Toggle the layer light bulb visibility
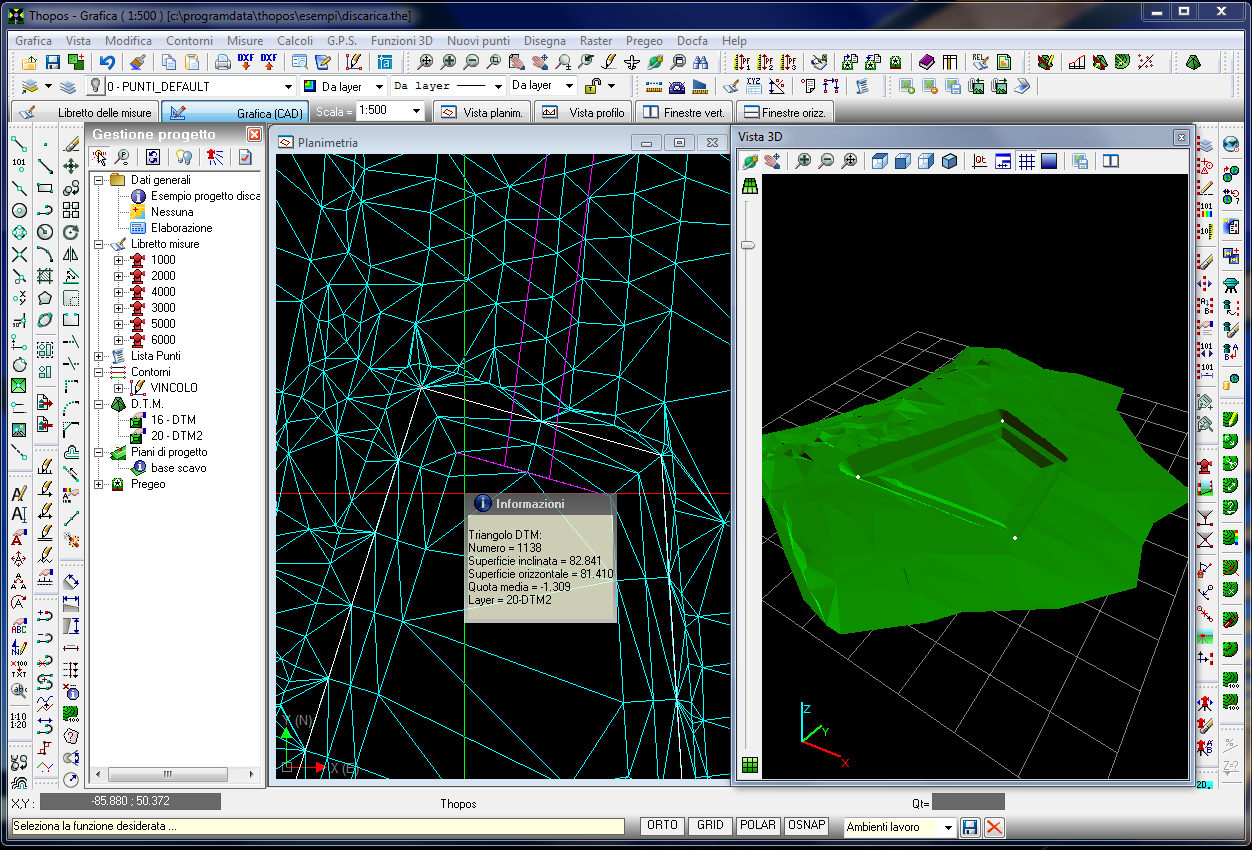The width and height of the screenshot is (1252, 850). pyautogui.click(x=96, y=86)
